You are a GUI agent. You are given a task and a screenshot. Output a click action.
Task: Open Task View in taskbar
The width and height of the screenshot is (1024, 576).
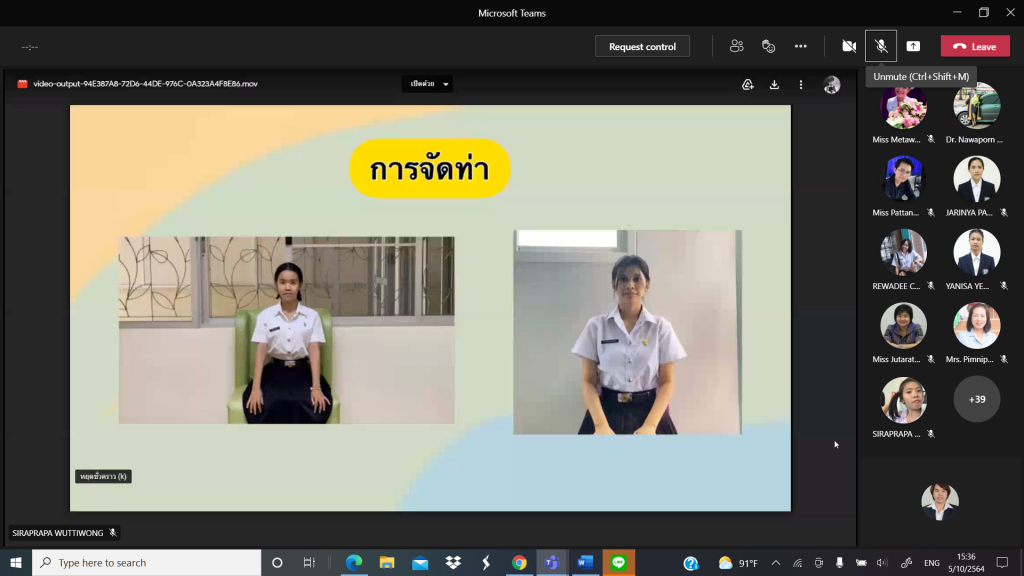point(309,562)
